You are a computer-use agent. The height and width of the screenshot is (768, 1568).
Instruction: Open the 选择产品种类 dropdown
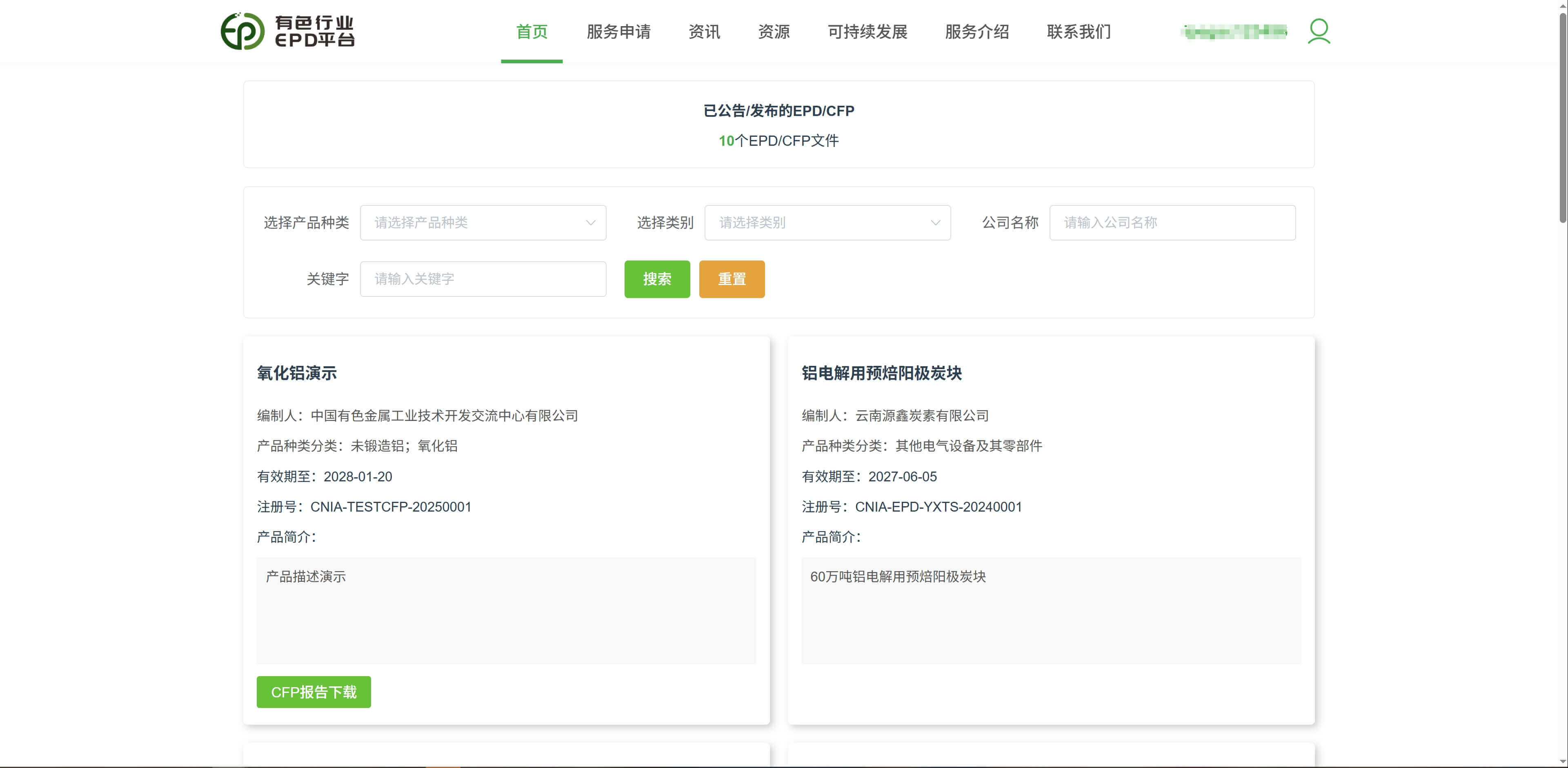482,223
